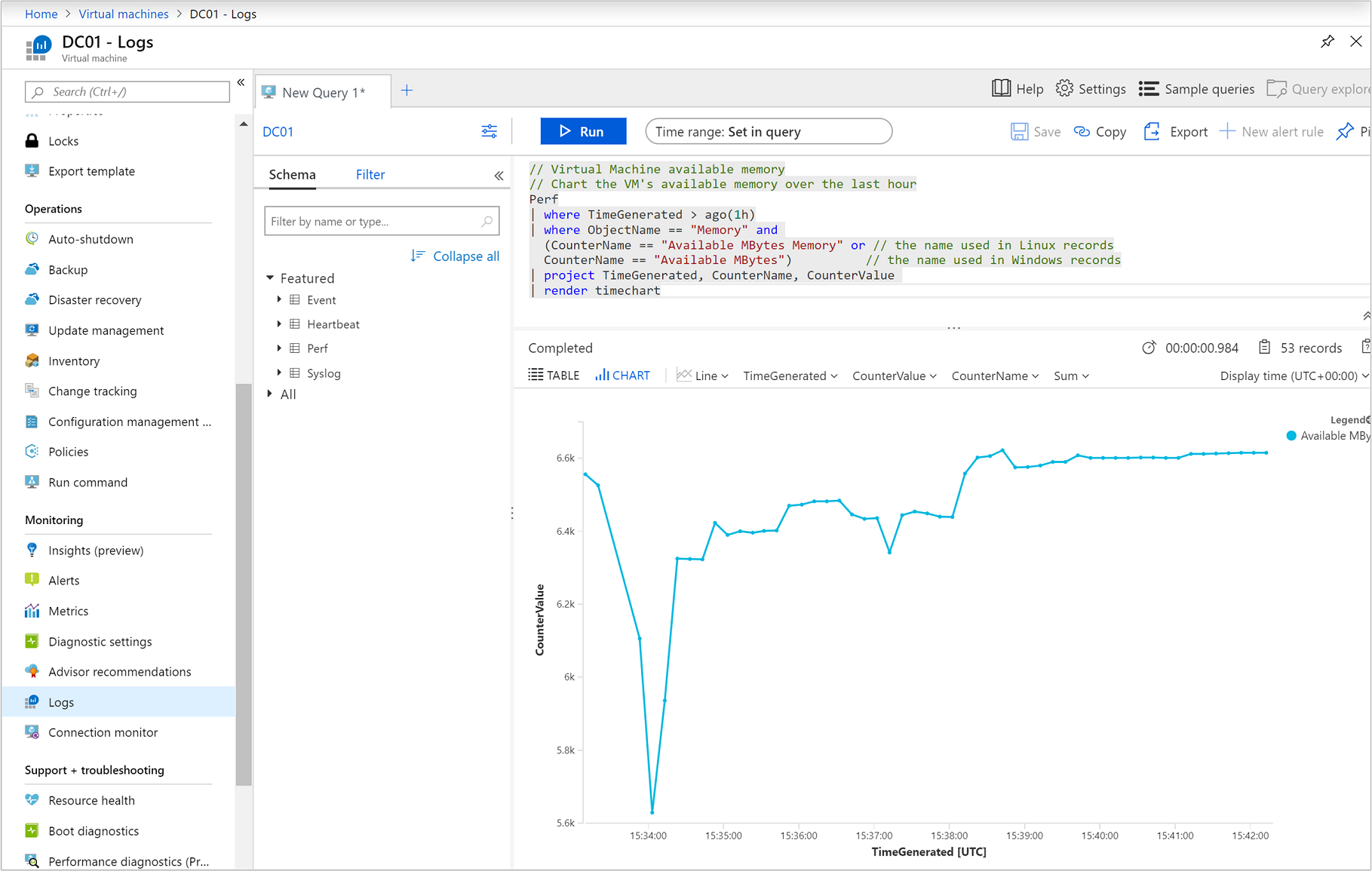Pin this blade using the pin icon
Image resolution: width=1372 pixels, height=871 pixels.
[x=1327, y=42]
